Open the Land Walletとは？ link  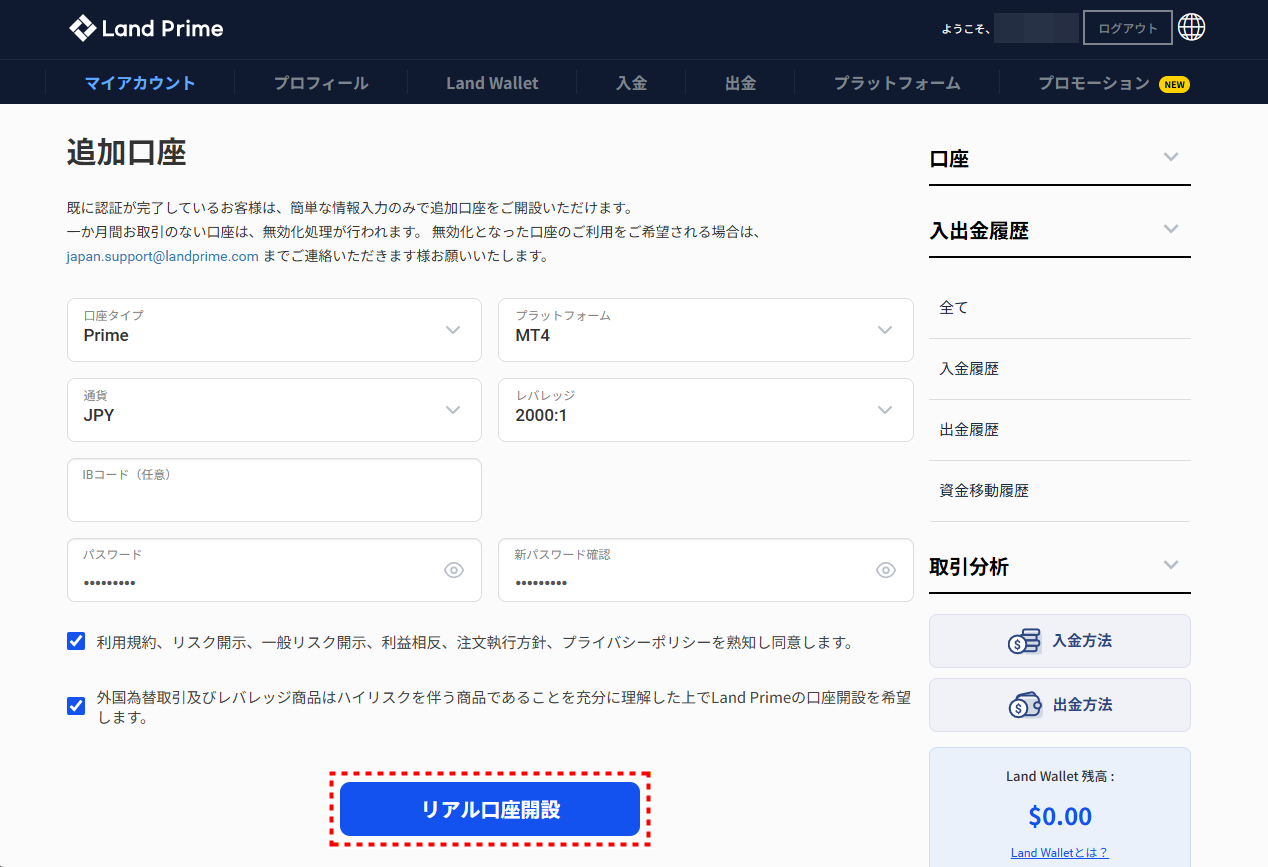1060,853
